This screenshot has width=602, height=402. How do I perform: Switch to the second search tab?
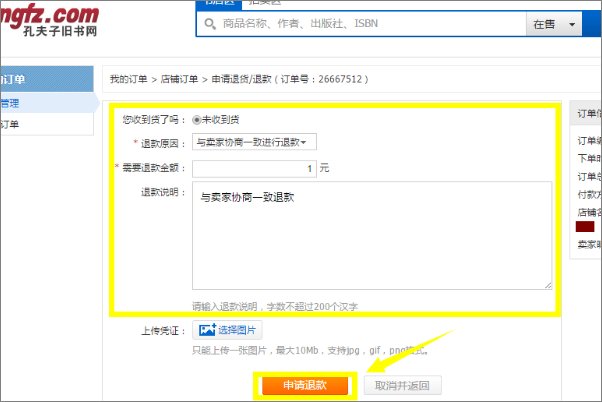pos(265,4)
